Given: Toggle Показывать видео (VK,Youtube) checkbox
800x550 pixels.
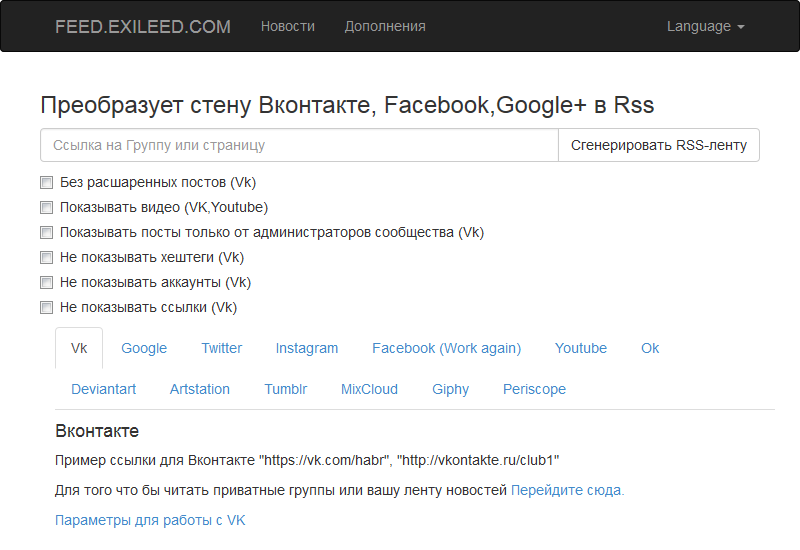Looking at the screenshot, I should click(46, 208).
